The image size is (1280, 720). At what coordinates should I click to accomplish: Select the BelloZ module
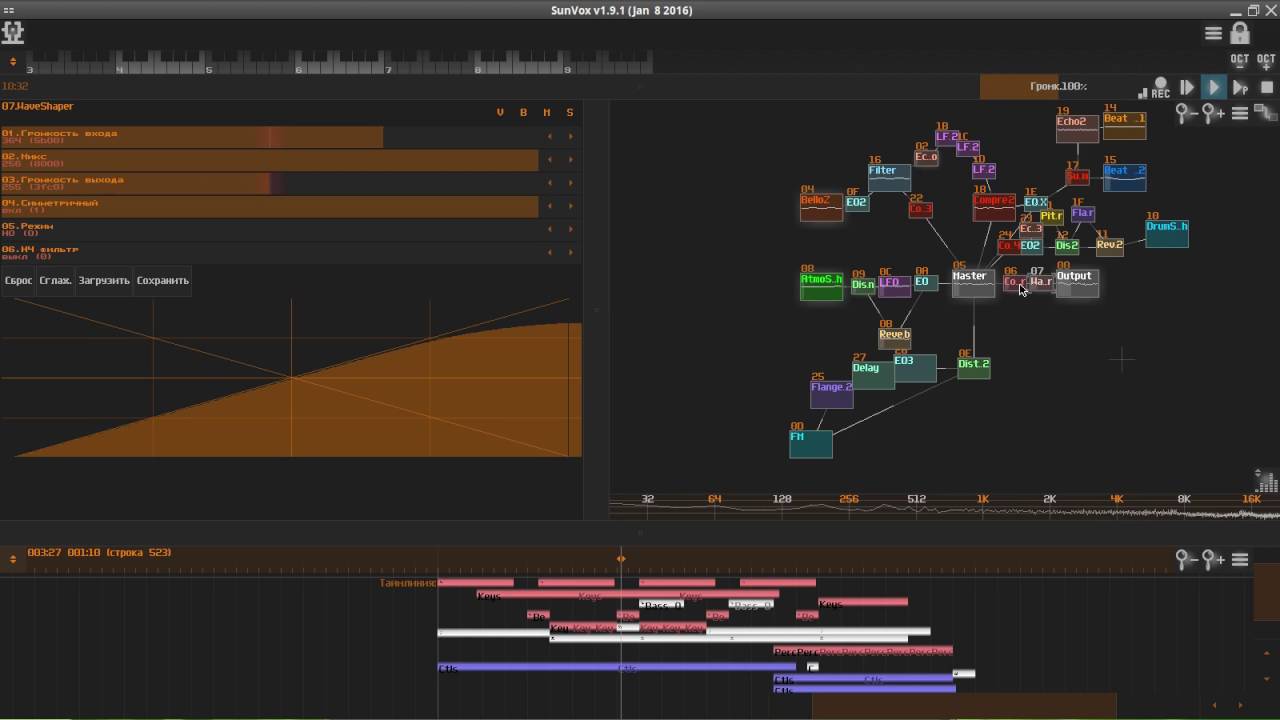(821, 207)
